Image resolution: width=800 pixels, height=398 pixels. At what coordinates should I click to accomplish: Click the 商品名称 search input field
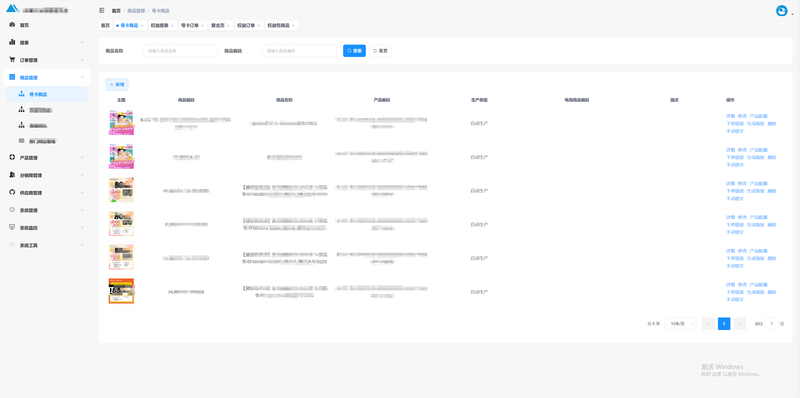click(x=181, y=51)
